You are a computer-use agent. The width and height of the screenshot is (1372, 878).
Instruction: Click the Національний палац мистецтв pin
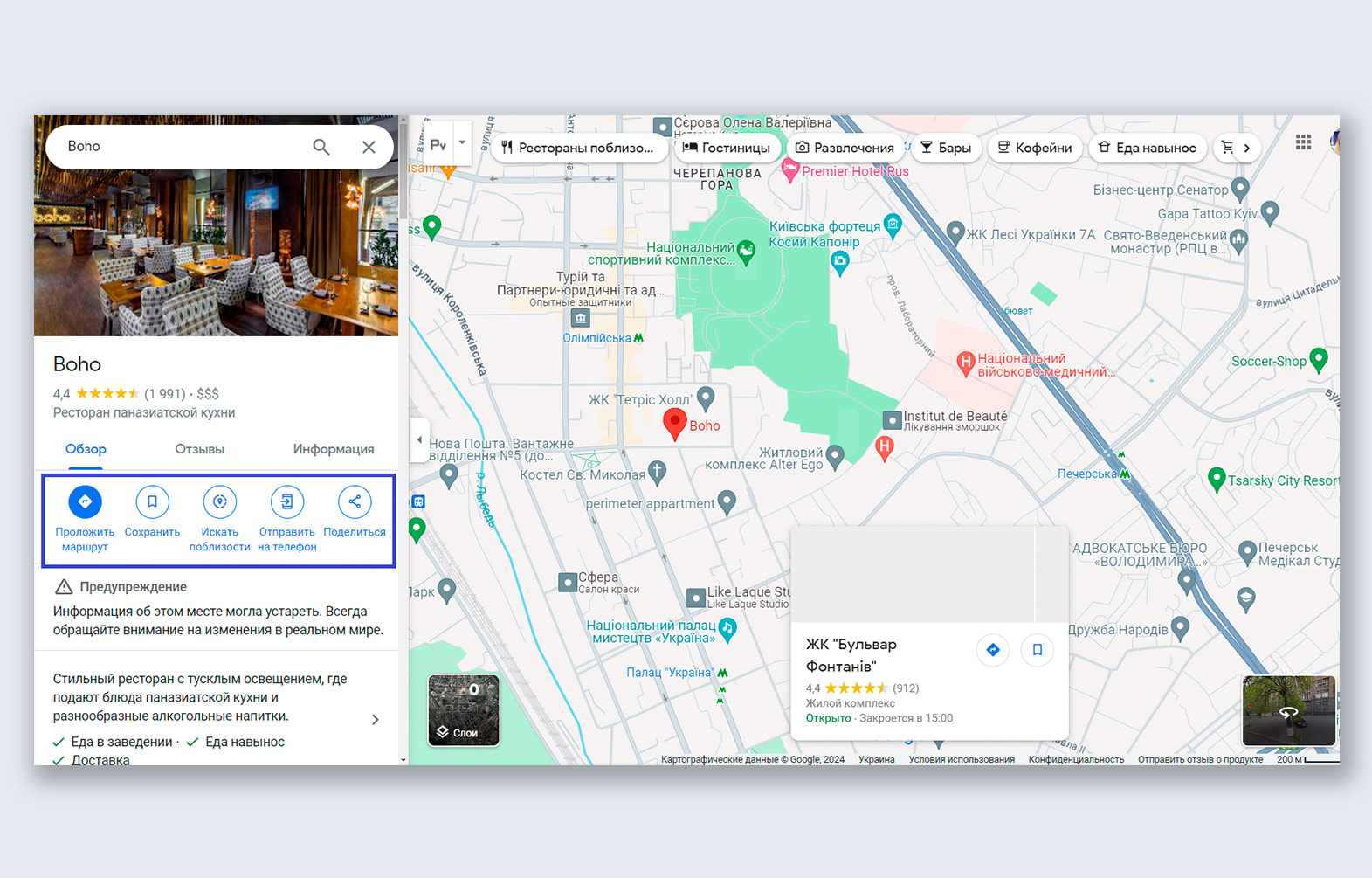click(x=727, y=628)
